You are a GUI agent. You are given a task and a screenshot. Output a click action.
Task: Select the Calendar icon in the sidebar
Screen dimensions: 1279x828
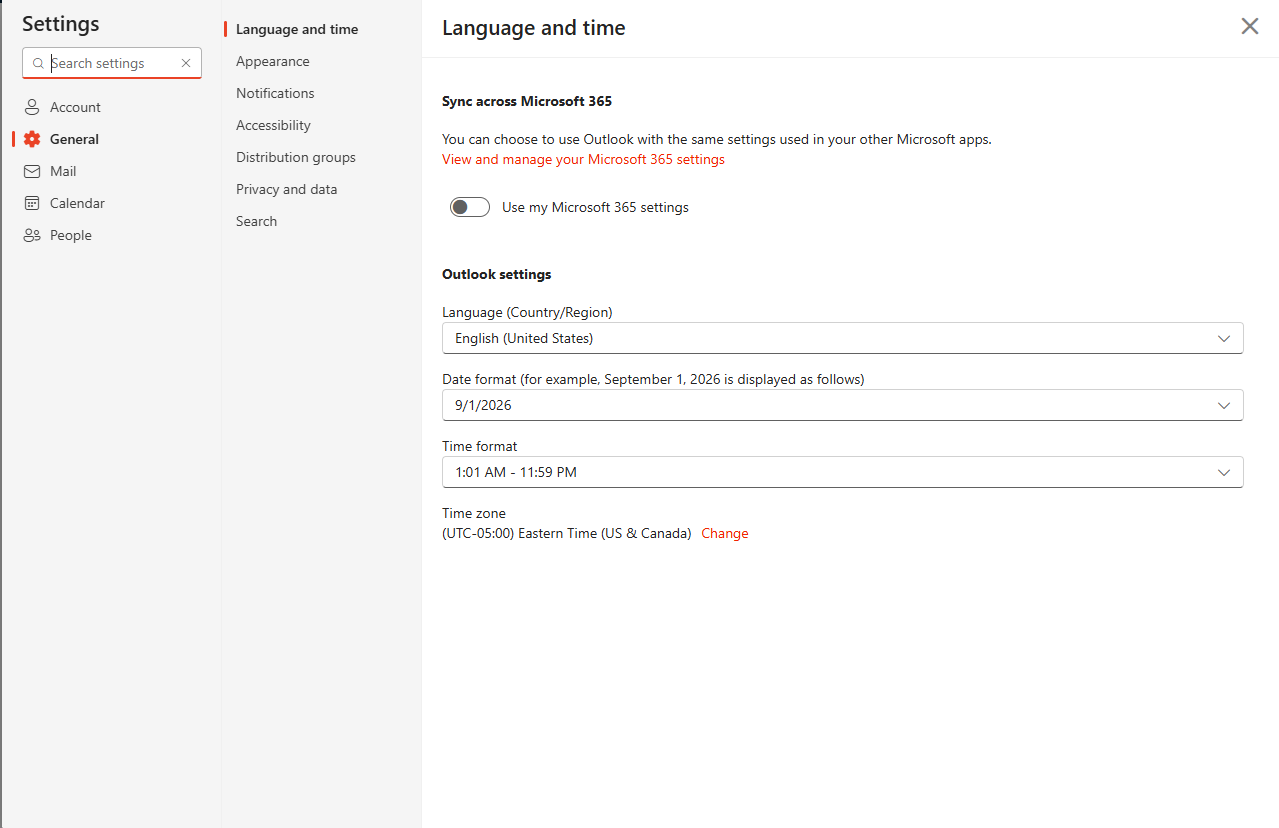click(33, 202)
